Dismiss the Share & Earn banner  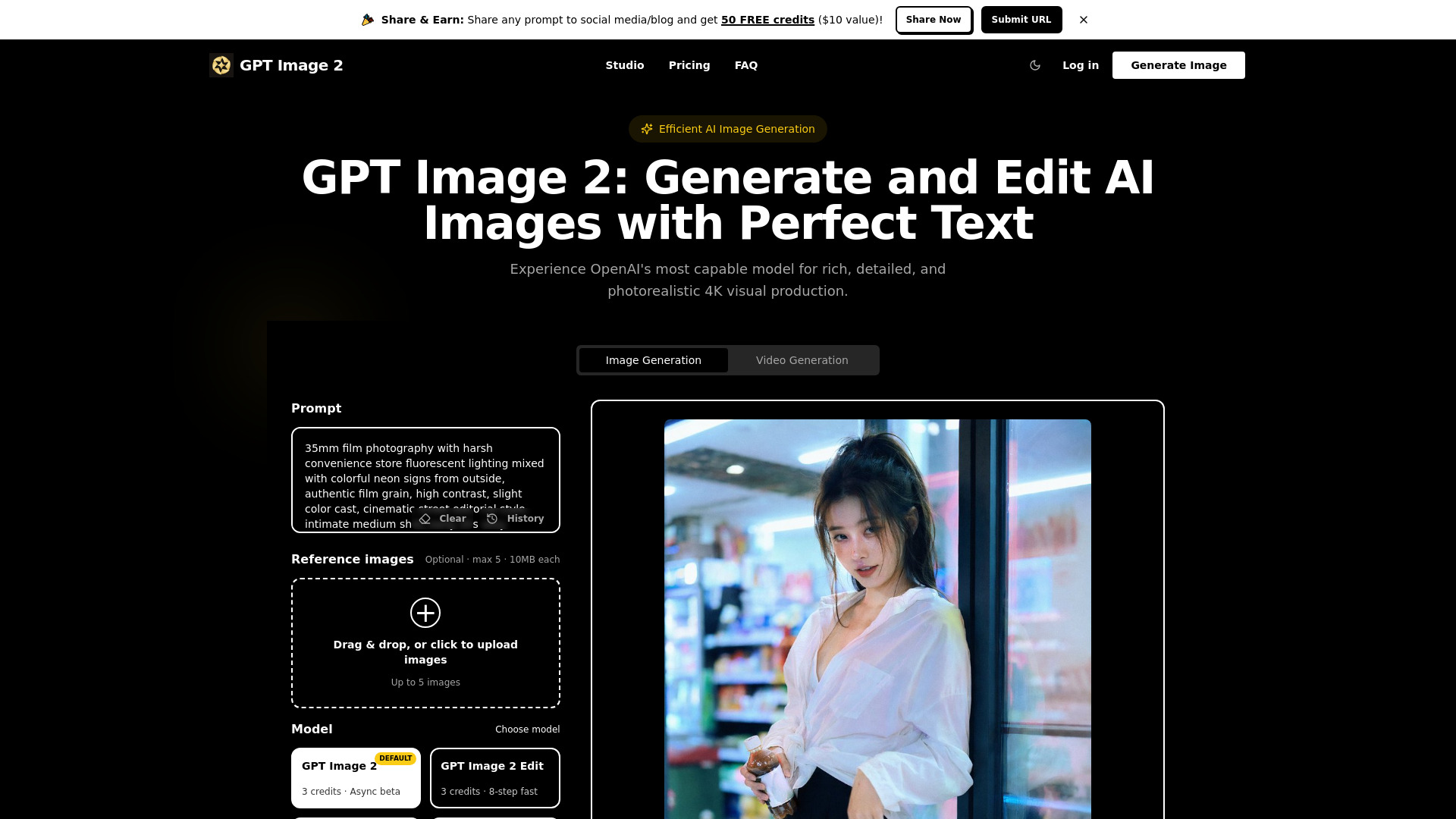[1083, 20]
